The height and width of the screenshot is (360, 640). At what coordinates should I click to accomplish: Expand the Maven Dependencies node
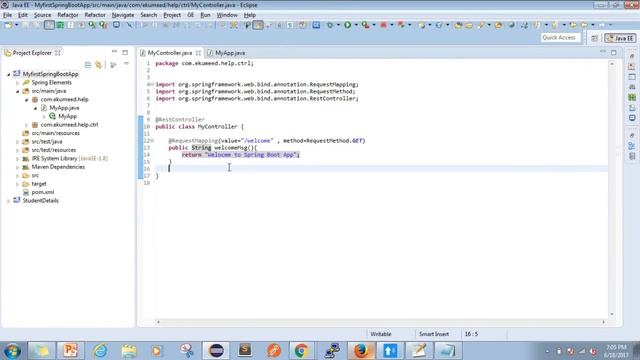[x=18, y=167]
